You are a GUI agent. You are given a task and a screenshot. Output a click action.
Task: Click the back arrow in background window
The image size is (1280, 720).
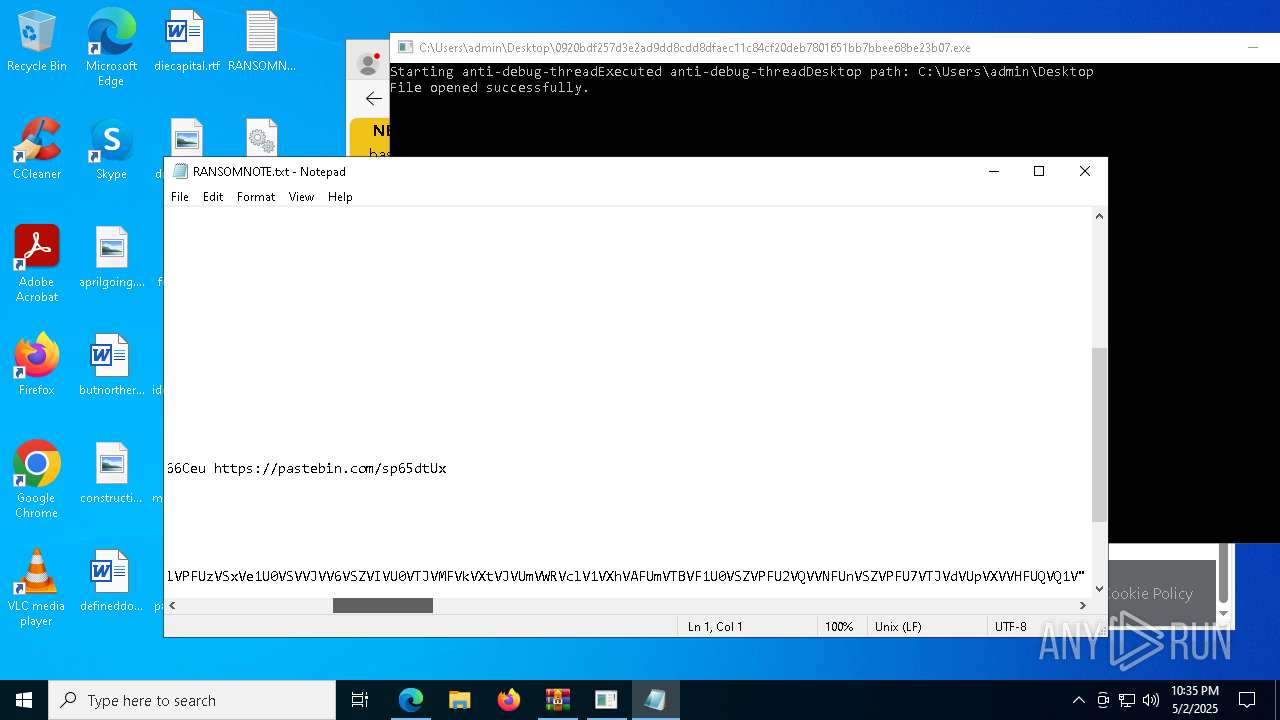(373, 98)
